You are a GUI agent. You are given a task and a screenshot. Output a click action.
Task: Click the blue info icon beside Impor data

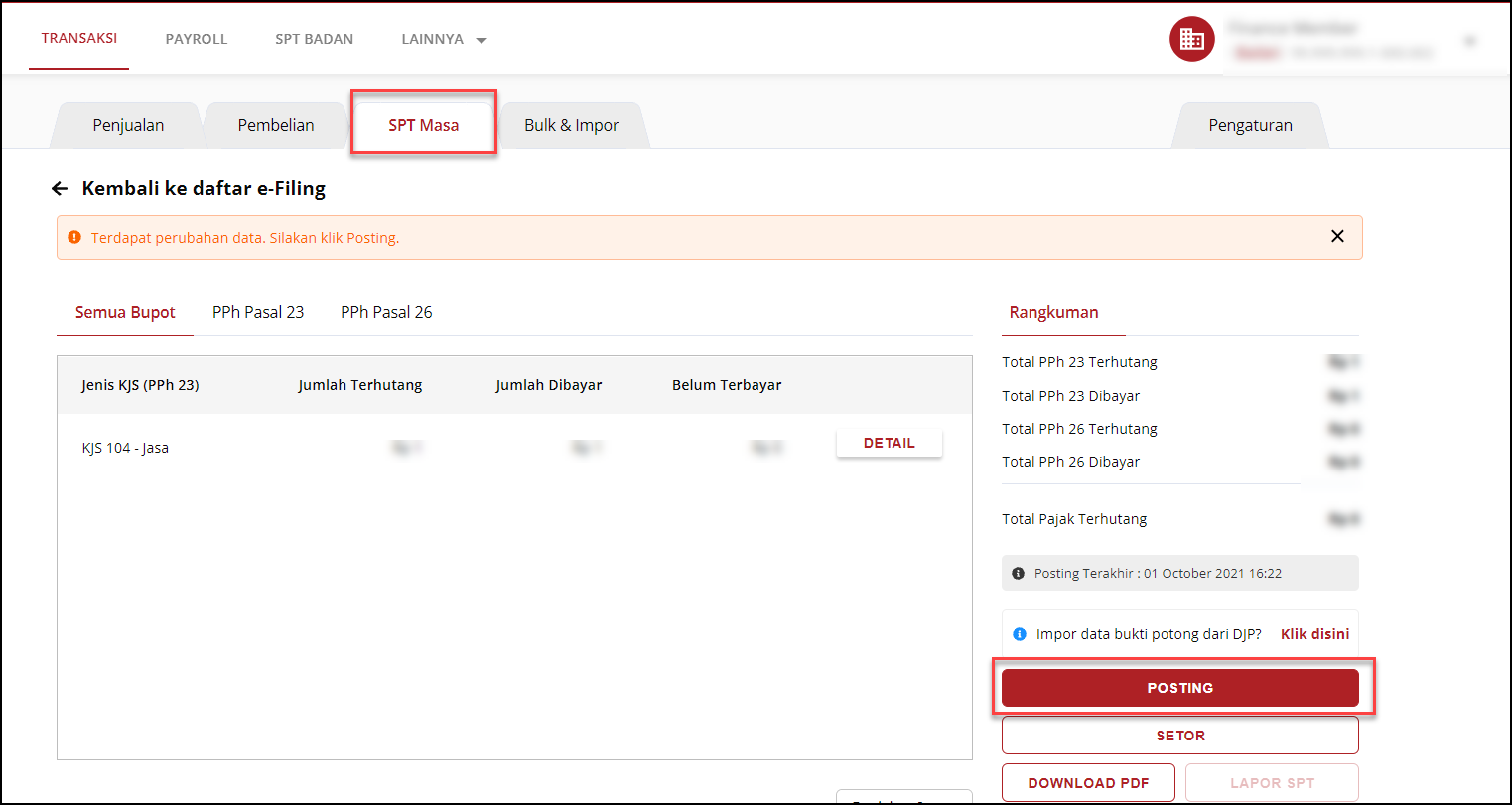(1019, 634)
